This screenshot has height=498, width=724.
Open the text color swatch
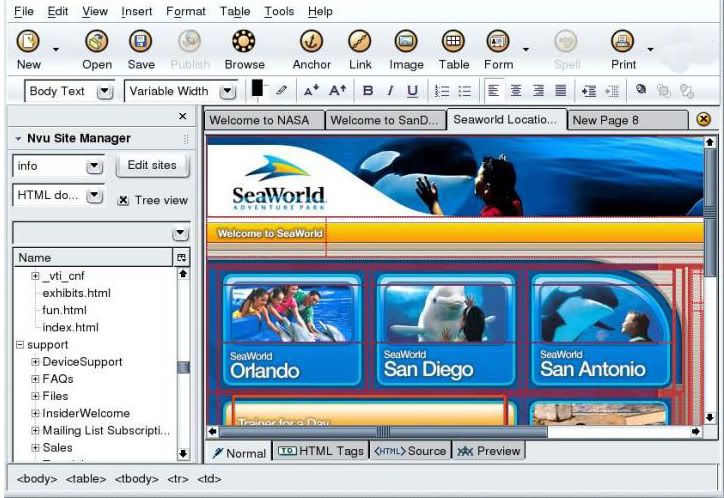(257, 88)
